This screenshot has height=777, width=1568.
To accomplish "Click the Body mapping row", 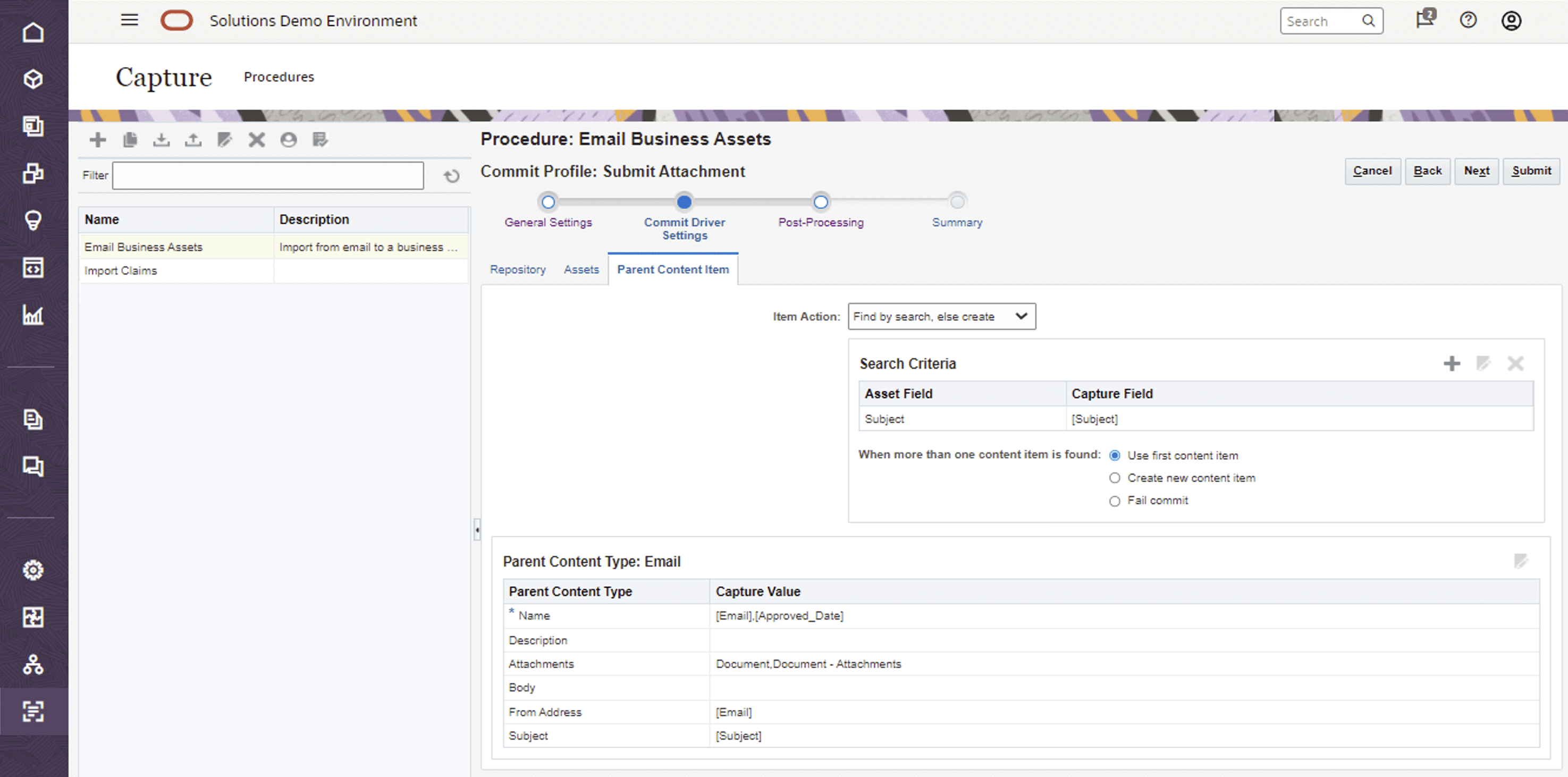I will [x=1022, y=688].
